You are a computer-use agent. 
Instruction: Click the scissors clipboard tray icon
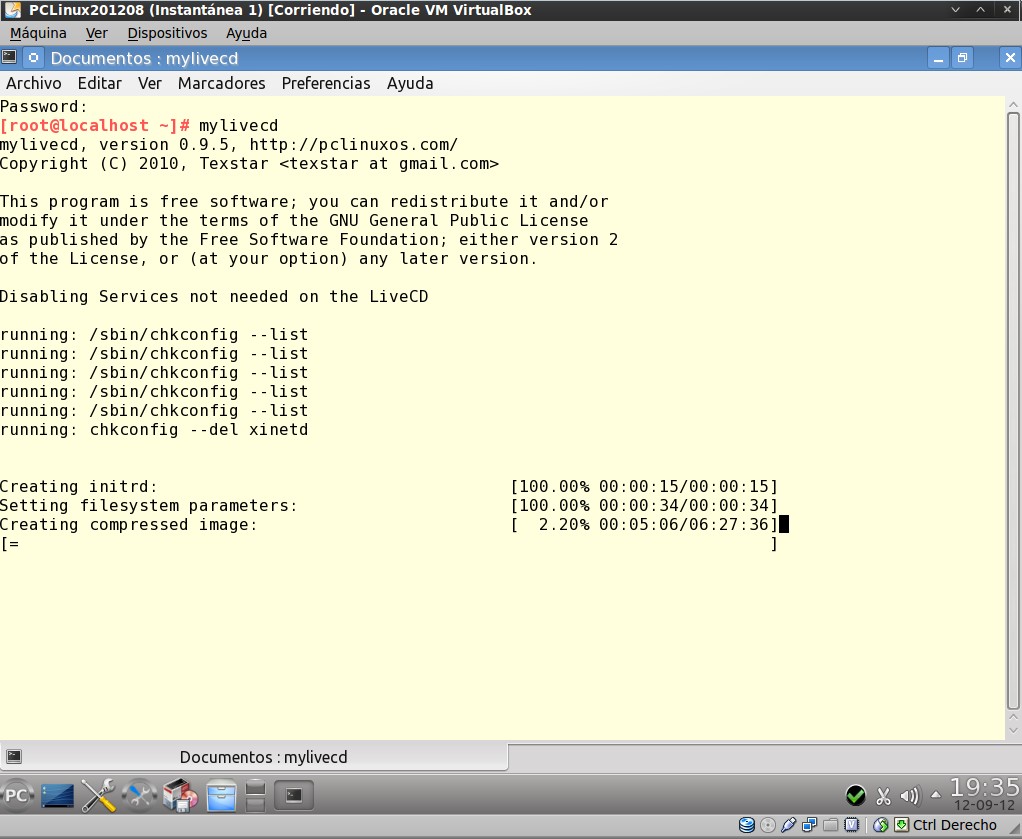click(883, 797)
